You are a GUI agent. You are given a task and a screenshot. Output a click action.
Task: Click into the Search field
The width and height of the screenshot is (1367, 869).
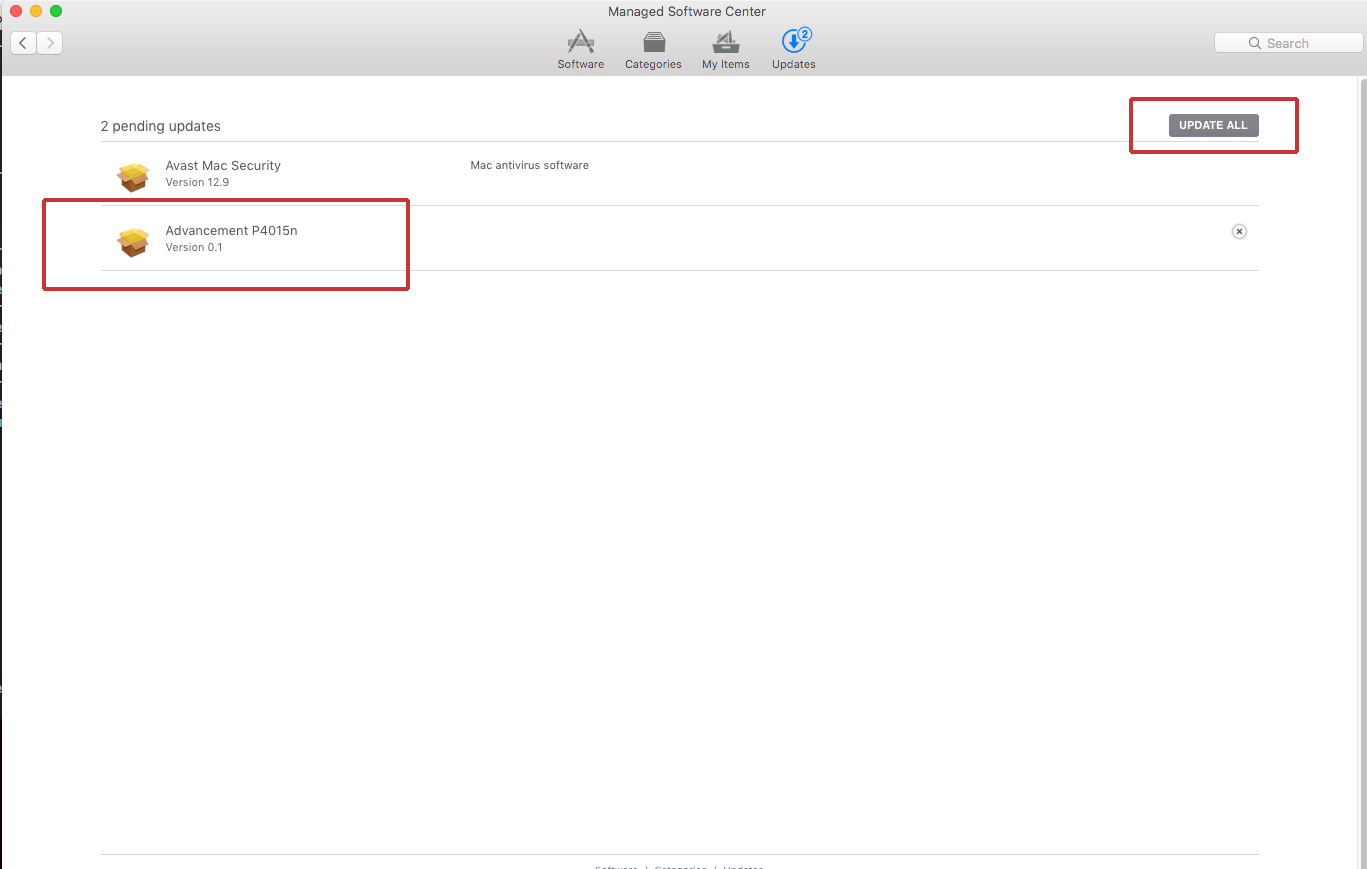tap(1288, 43)
